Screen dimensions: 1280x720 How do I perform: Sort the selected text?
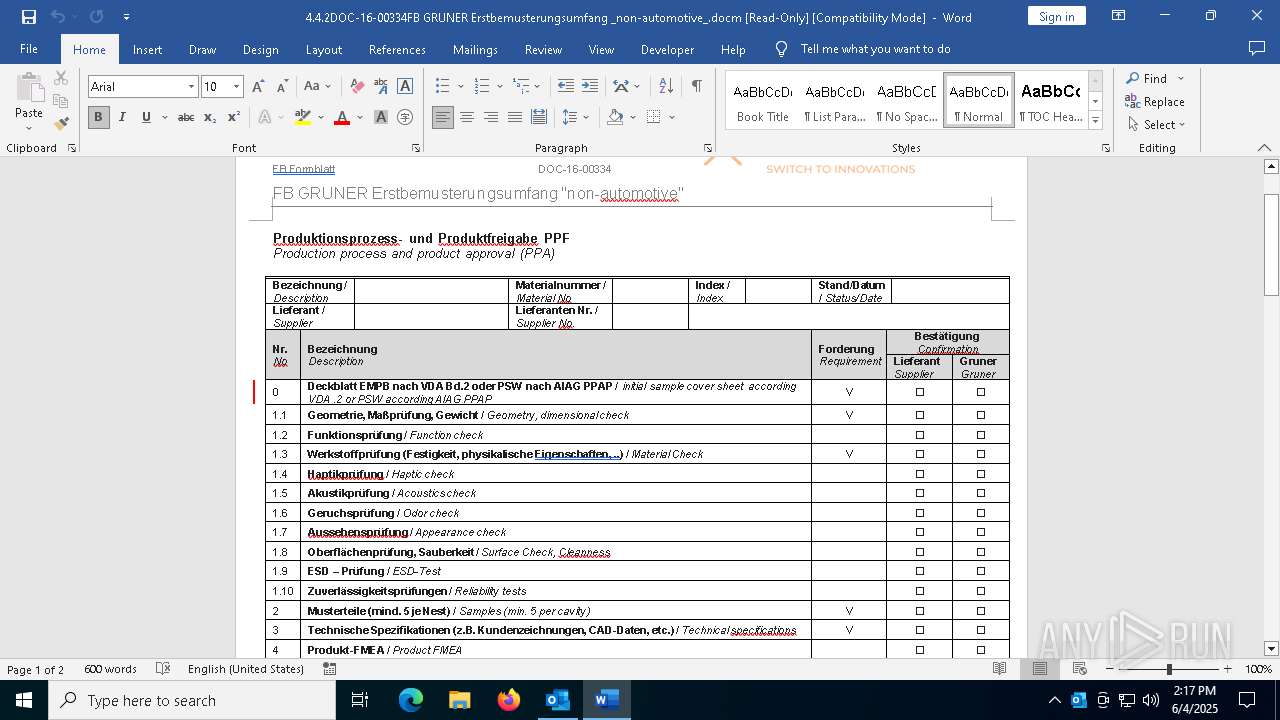(666, 87)
